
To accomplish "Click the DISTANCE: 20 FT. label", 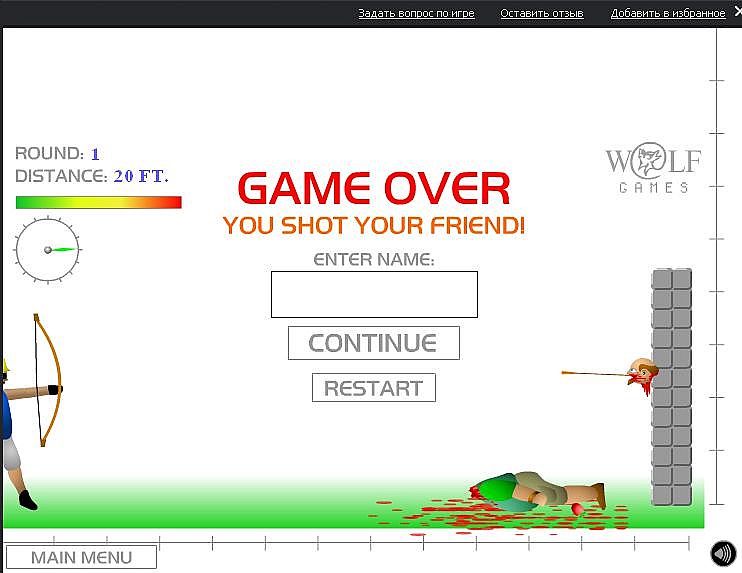I will tap(92, 176).
